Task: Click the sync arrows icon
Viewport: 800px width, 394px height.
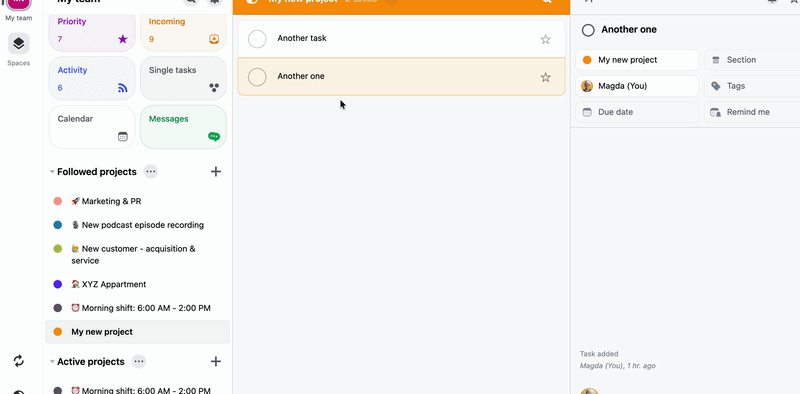Action: tap(18, 361)
